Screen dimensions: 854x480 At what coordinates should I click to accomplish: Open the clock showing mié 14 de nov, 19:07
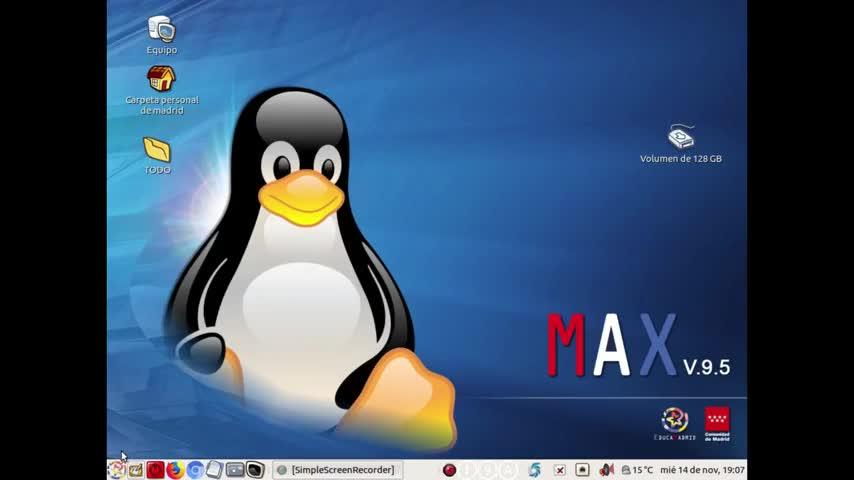tap(702, 470)
